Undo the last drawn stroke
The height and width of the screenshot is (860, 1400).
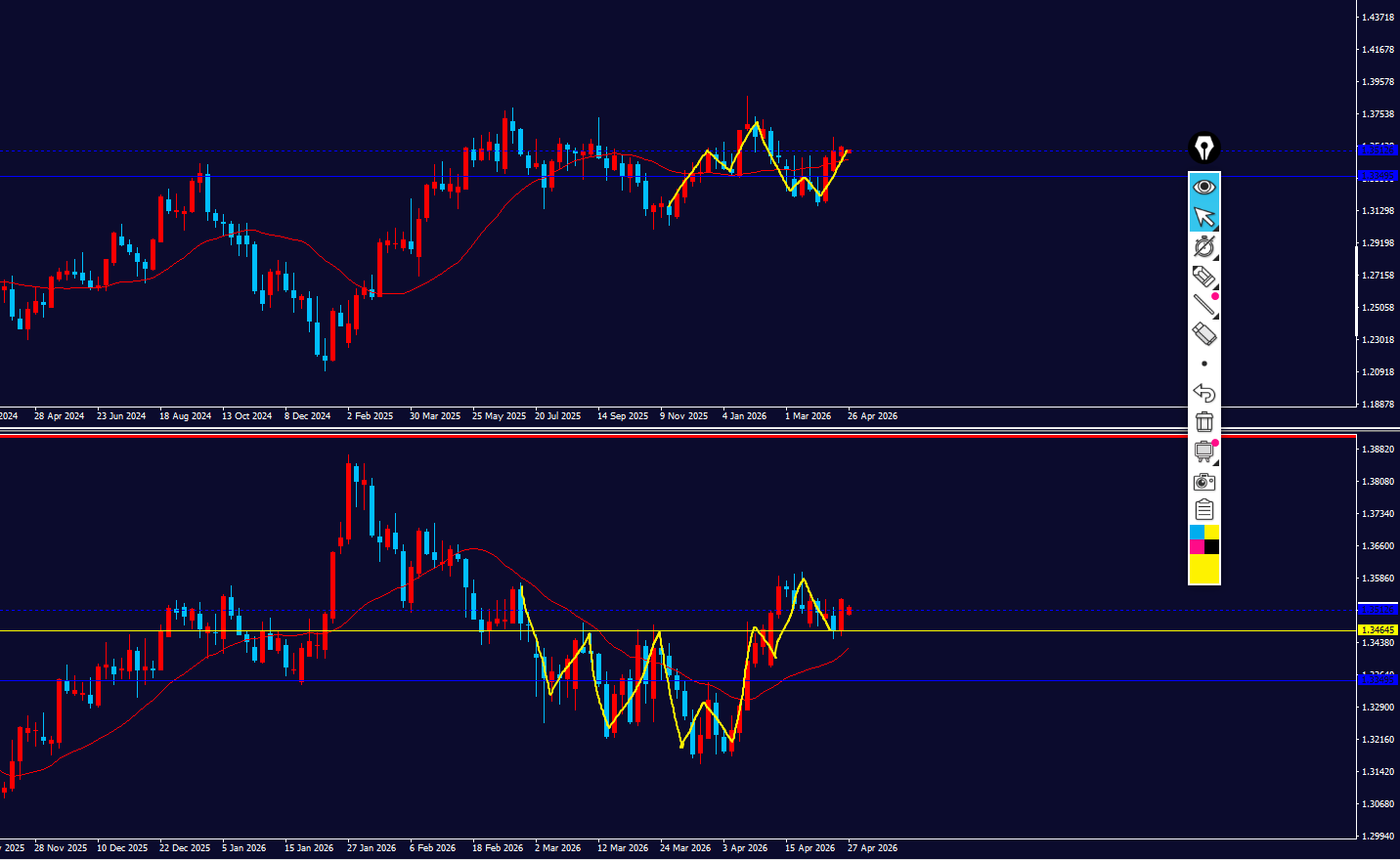[1203, 393]
